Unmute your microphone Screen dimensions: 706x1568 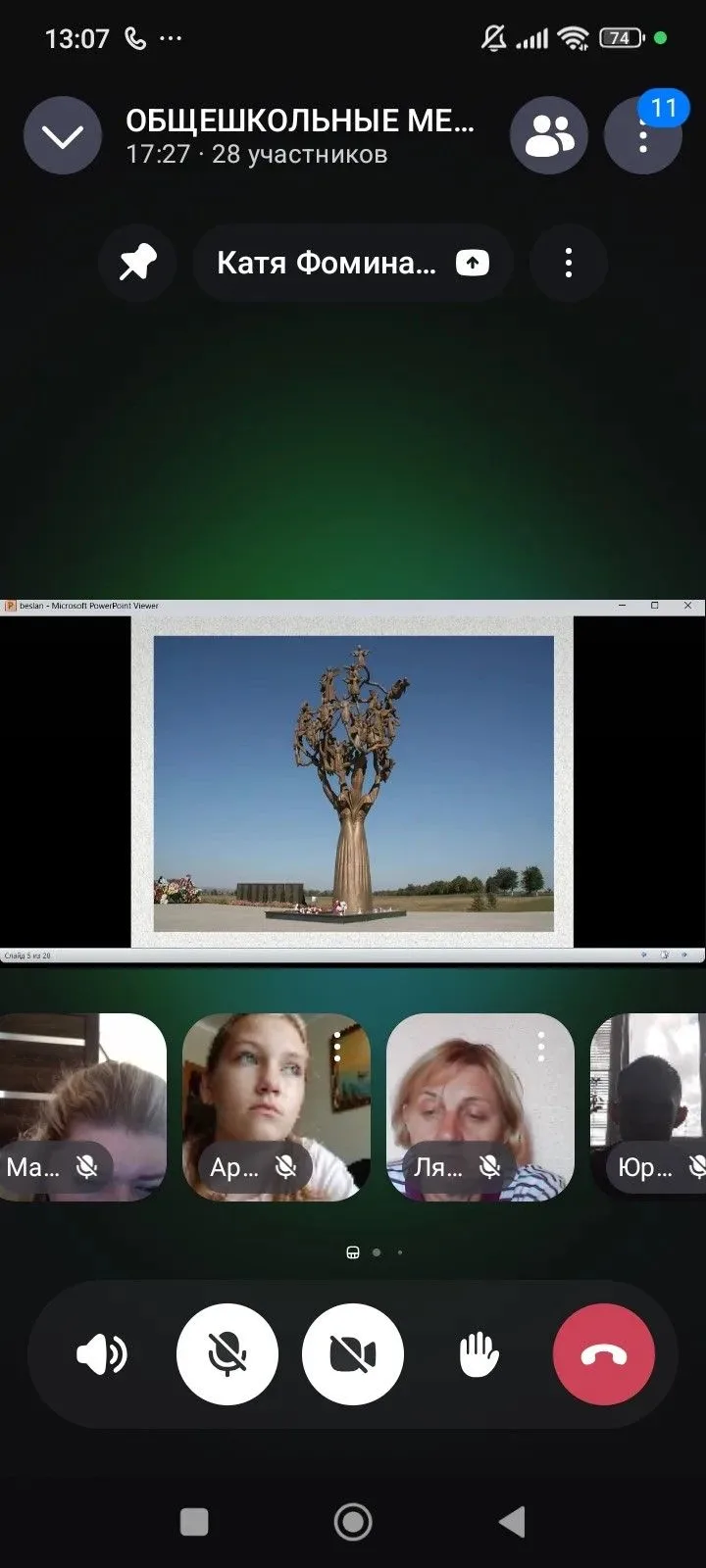[x=227, y=1354]
